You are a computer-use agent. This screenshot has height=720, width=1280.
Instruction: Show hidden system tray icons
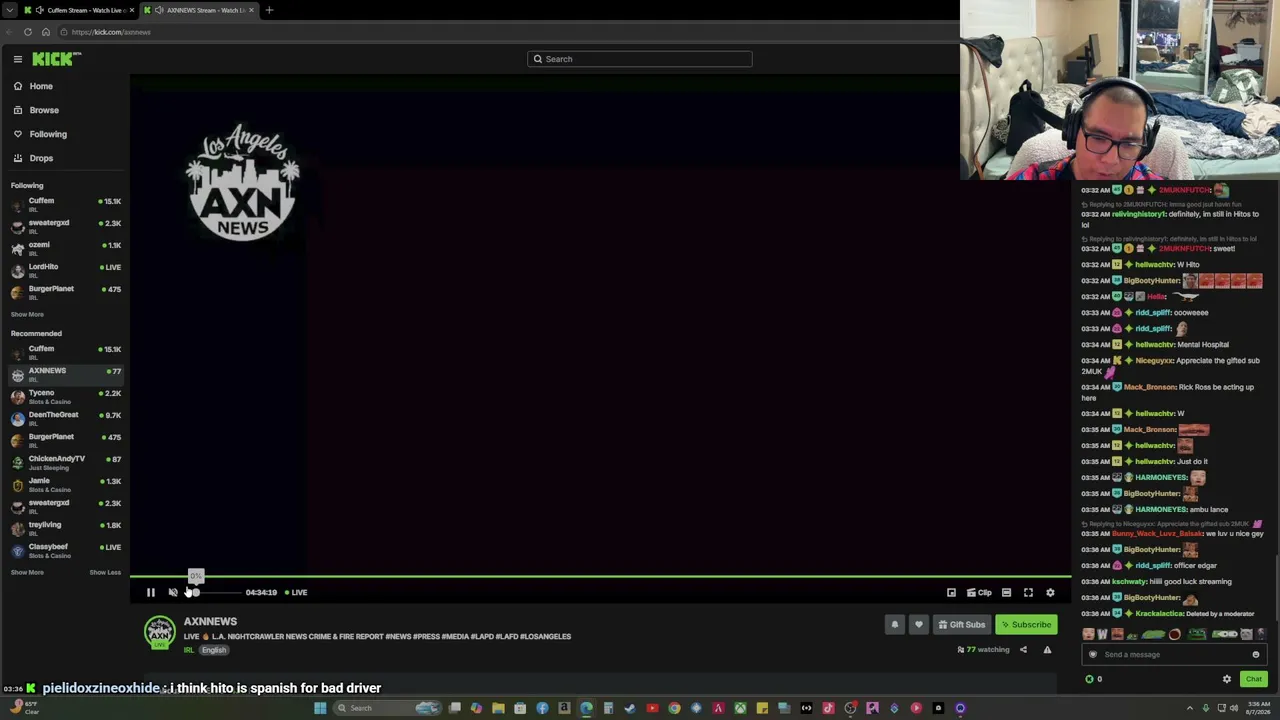coord(1190,708)
